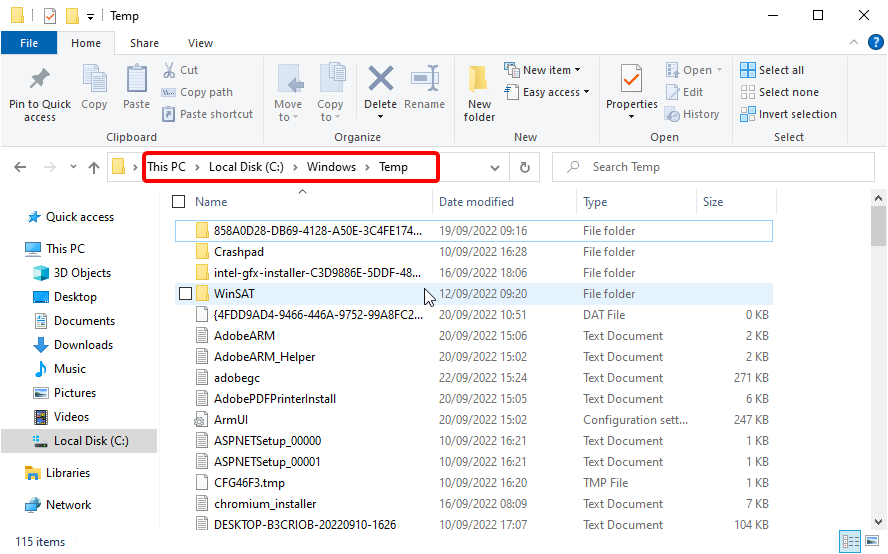Select CFG46F3.tmp file
The width and height of the screenshot is (888, 554).
point(473,483)
